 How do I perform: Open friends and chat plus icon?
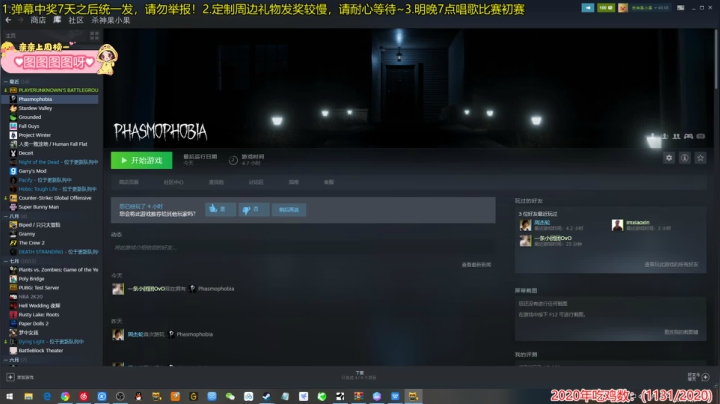705,377
